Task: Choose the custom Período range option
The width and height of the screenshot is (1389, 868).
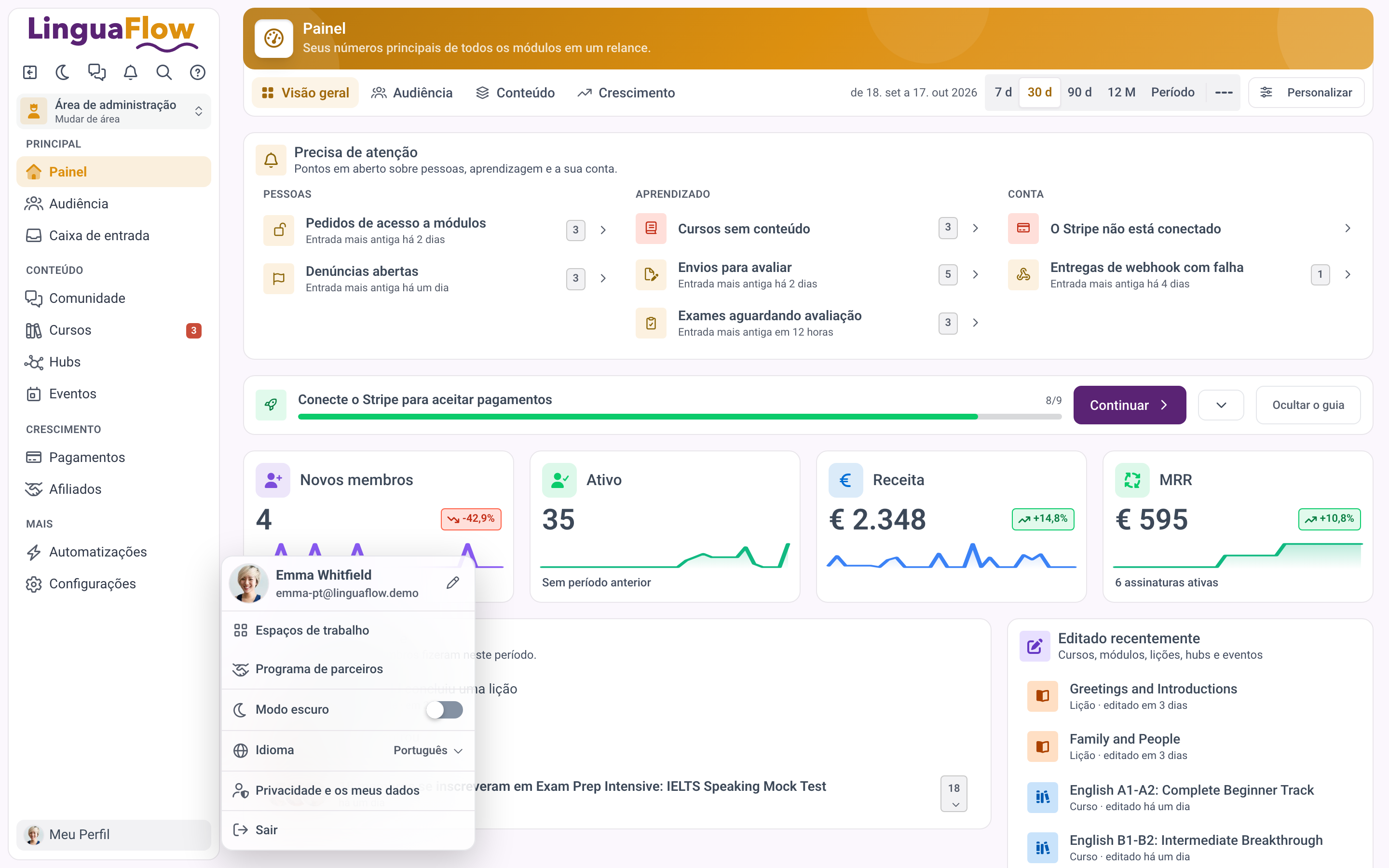Action: pos(1172,93)
